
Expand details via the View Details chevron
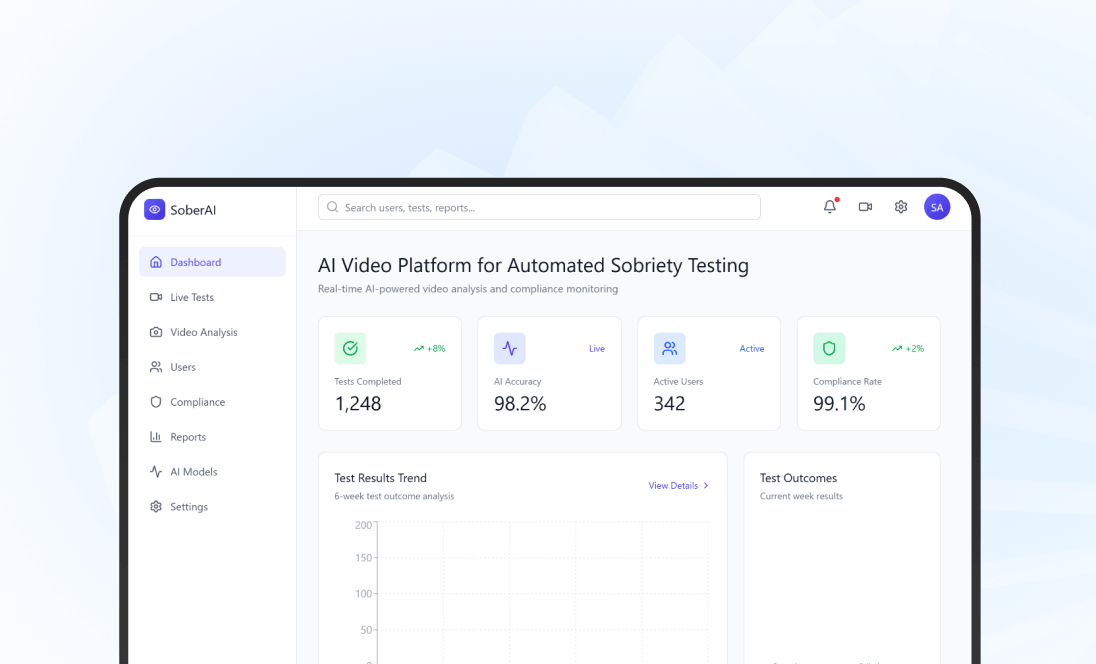click(707, 485)
